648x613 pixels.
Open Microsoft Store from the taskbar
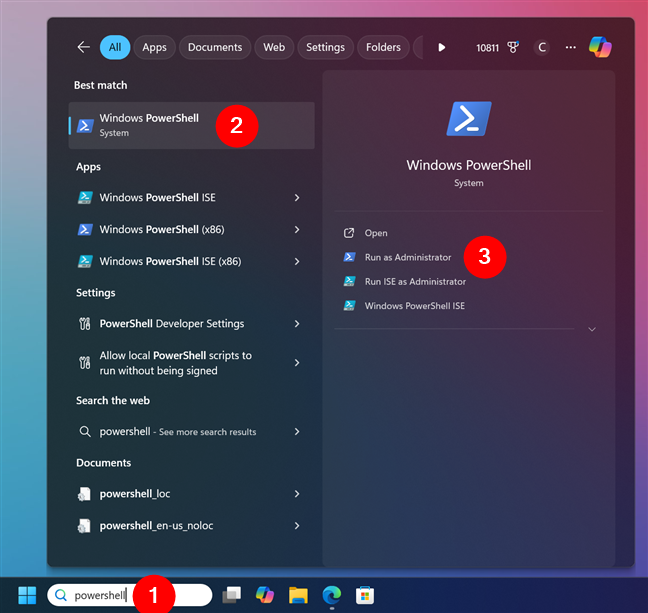(x=365, y=595)
